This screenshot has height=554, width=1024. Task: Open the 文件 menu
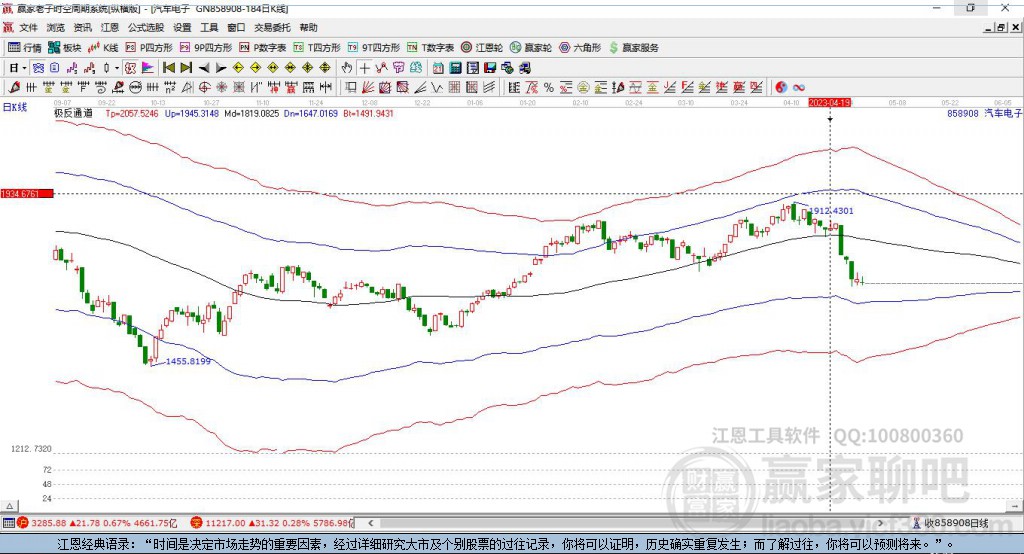coord(28,27)
